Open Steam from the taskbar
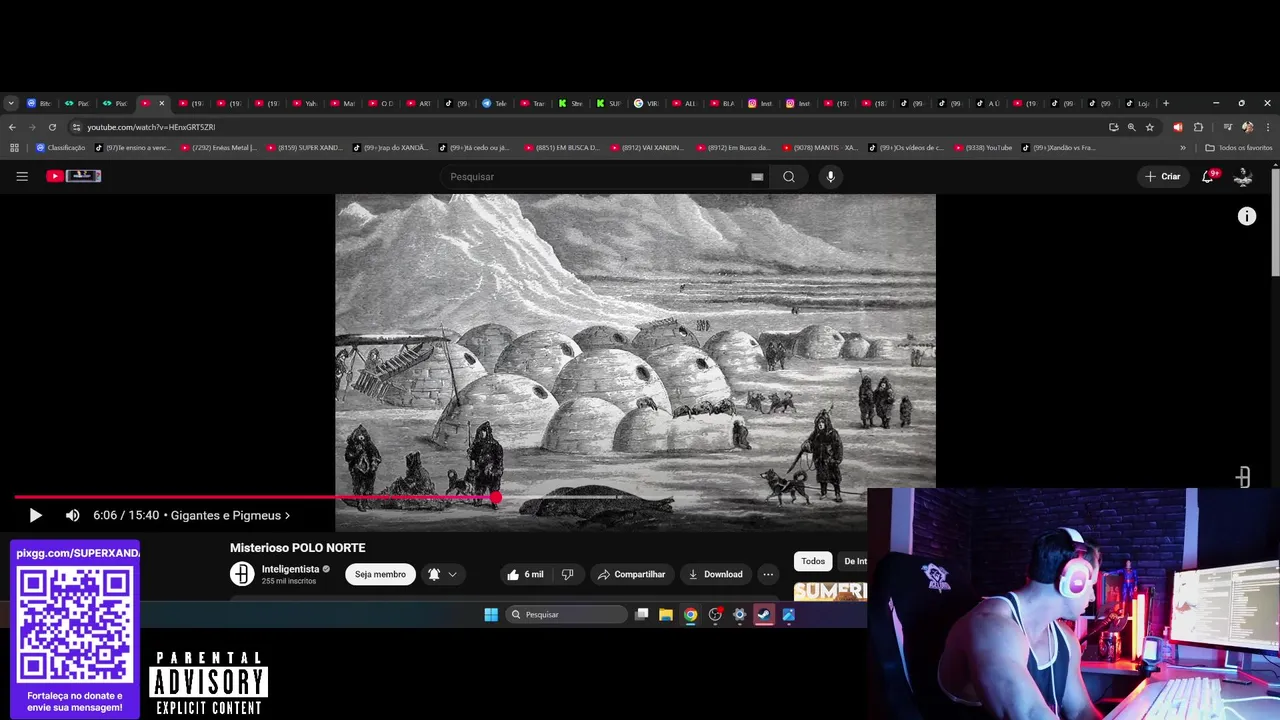Screen dimensions: 1280x720 tap(764, 615)
